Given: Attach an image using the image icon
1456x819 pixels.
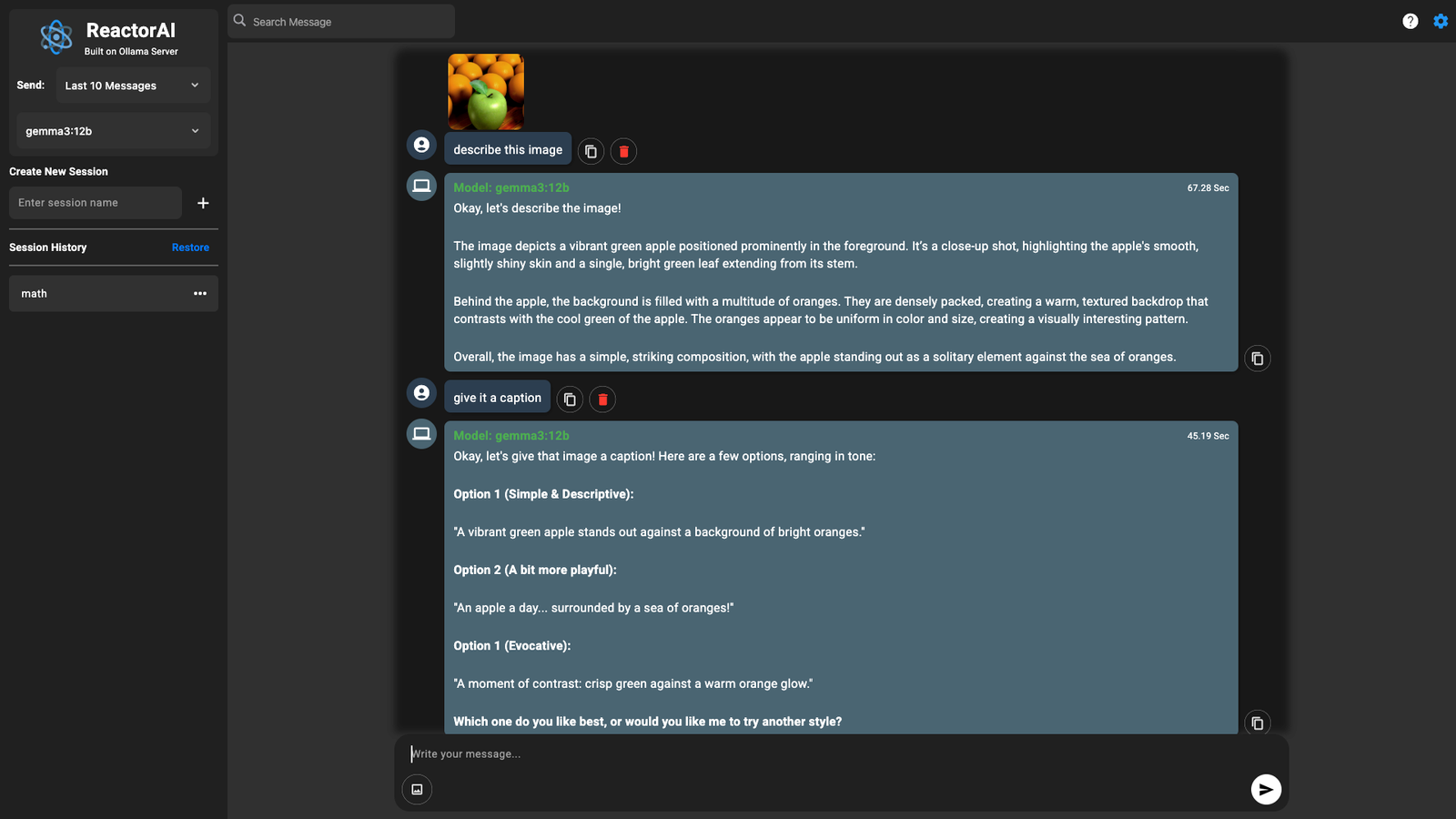Looking at the screenshot, I should point(417,789).
